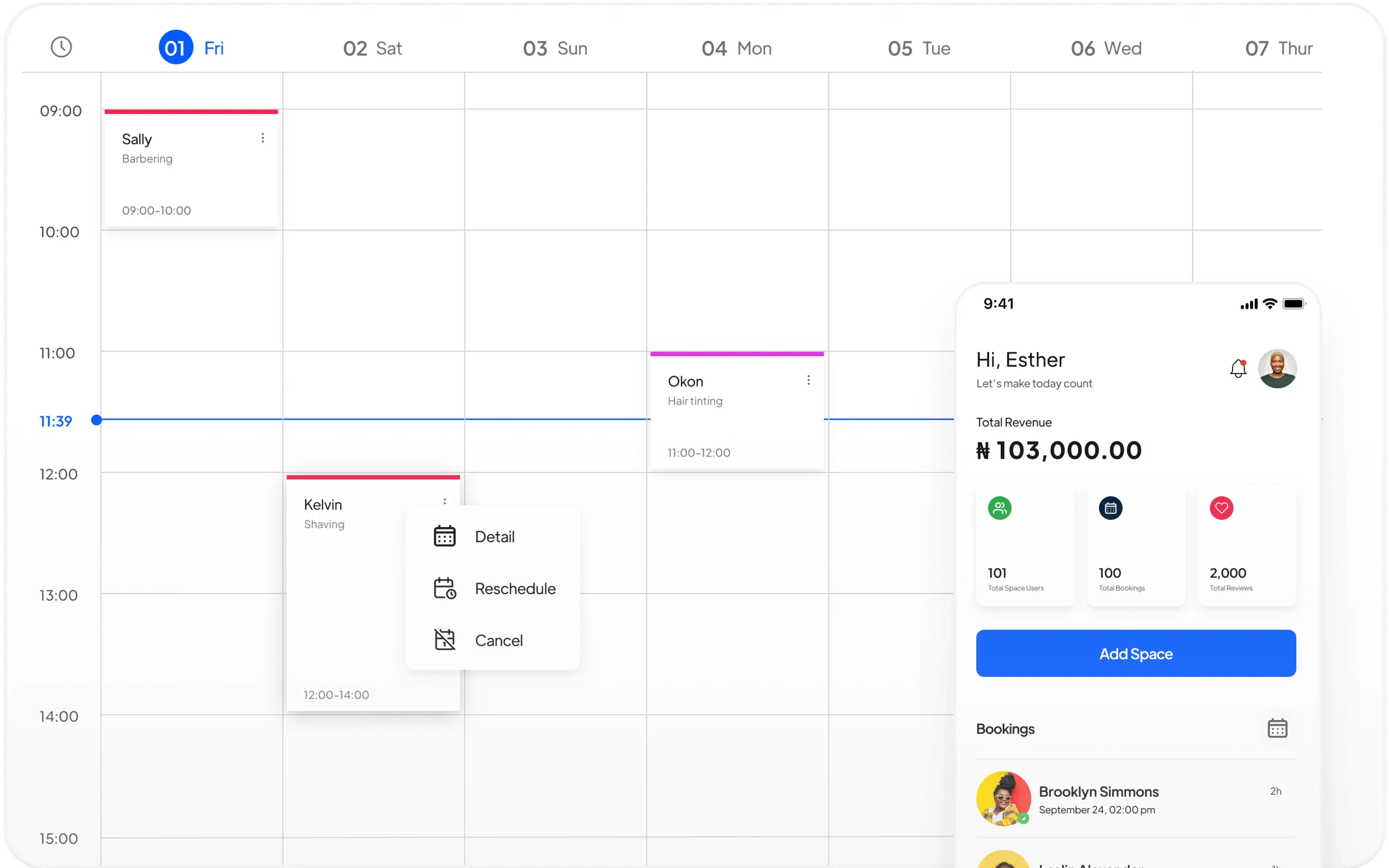Viewport: 1389px width, 868px height.
Task: Open the calendar icon beside Bookings heading
Action: click(x=1277, y=728)
